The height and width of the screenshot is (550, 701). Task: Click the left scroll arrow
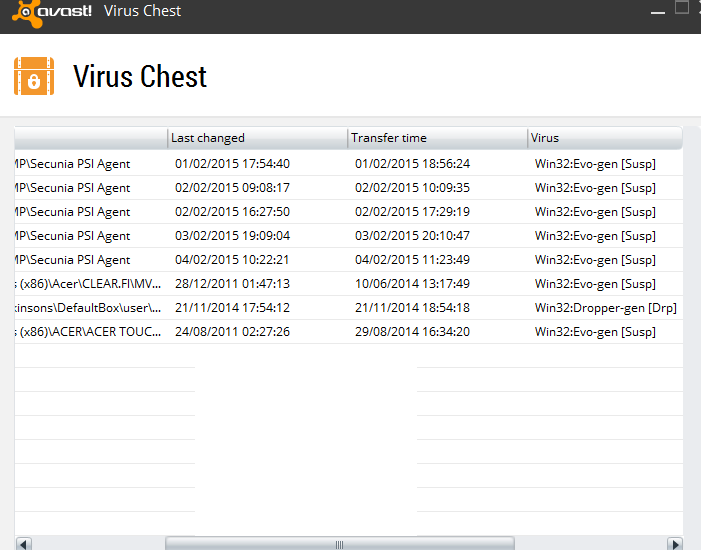tap(24, 544)
